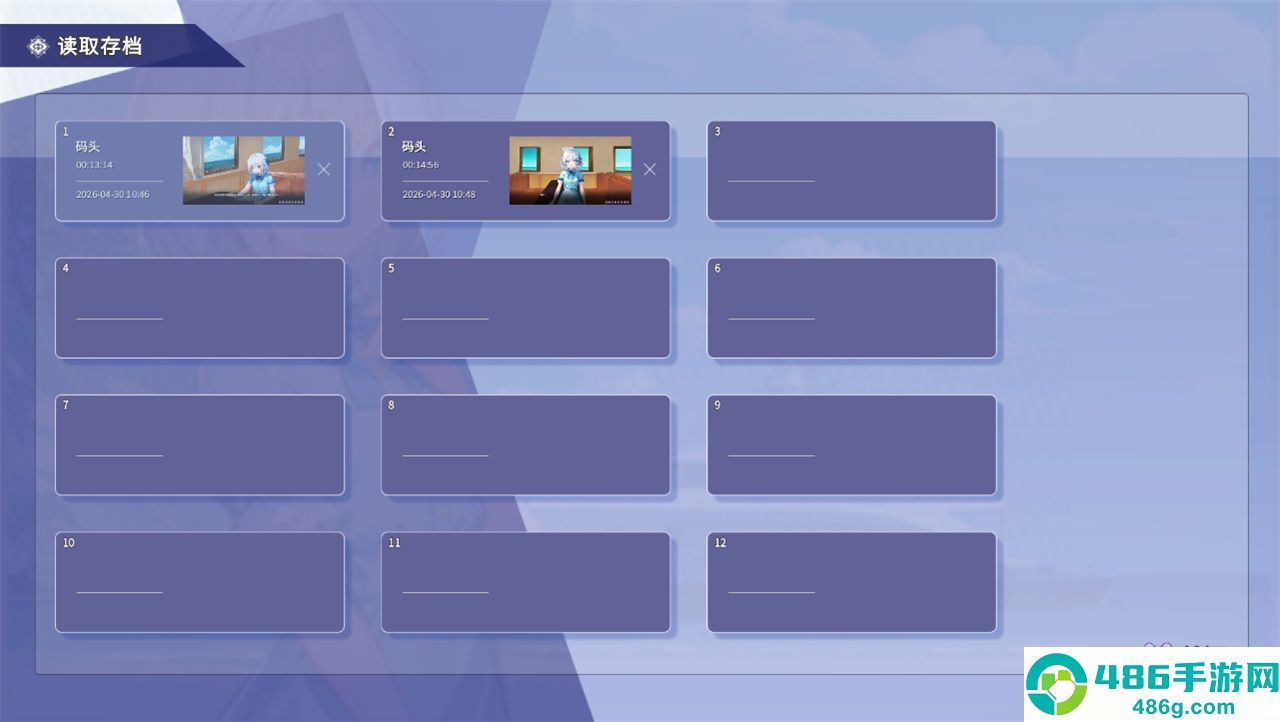Select empty save slot 12
Image resolution: width=1280 pixels, height=722 pixels.
[x=852, y=582]
